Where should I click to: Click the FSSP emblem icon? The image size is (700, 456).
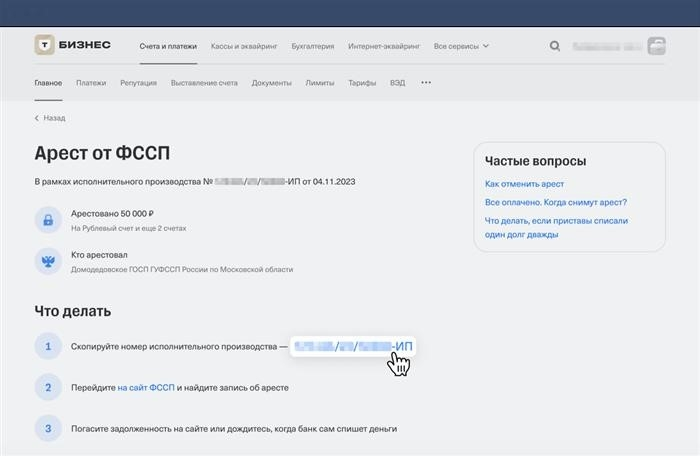coord(47,261)
